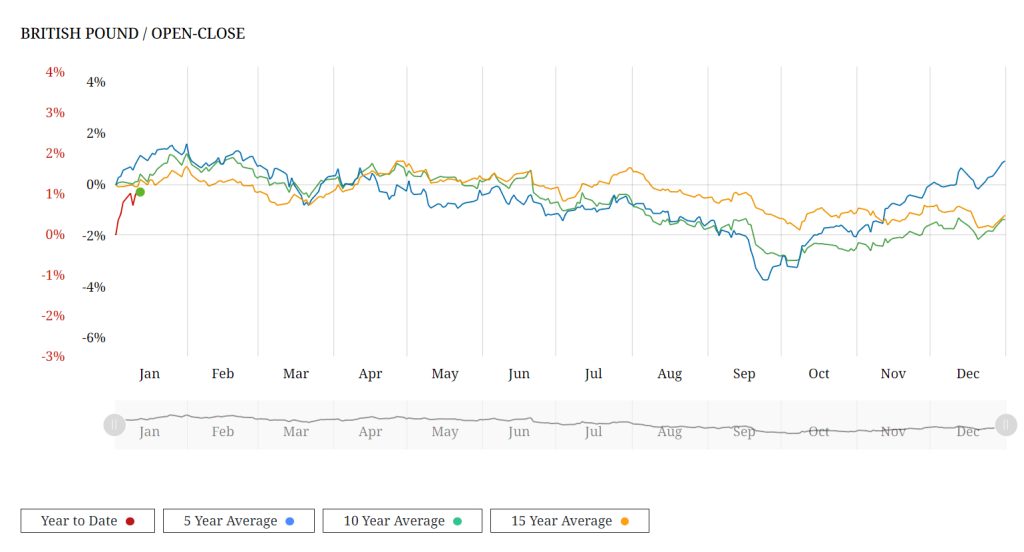Click the Oct label on the x-axis
The image size is (1024, 552).
[x=818, y=374]
